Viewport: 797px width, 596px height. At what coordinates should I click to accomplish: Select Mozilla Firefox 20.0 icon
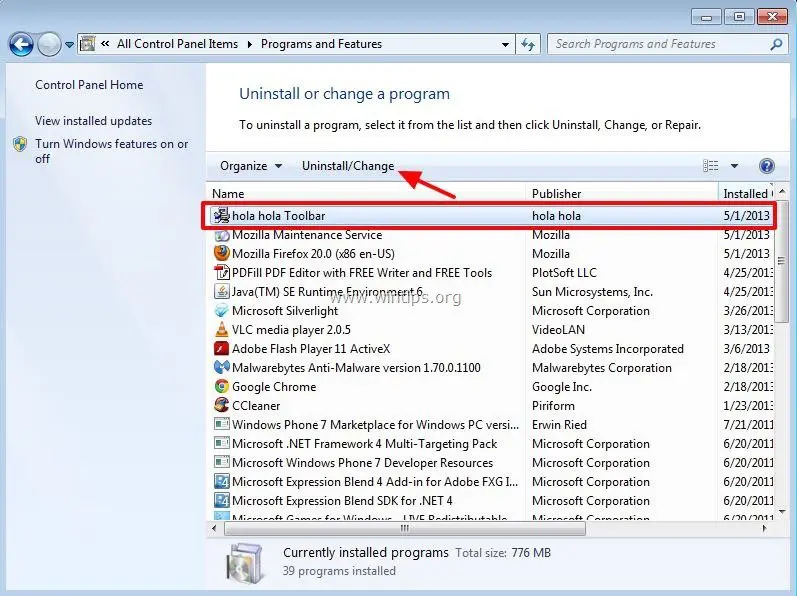click(x=222, y=254)
